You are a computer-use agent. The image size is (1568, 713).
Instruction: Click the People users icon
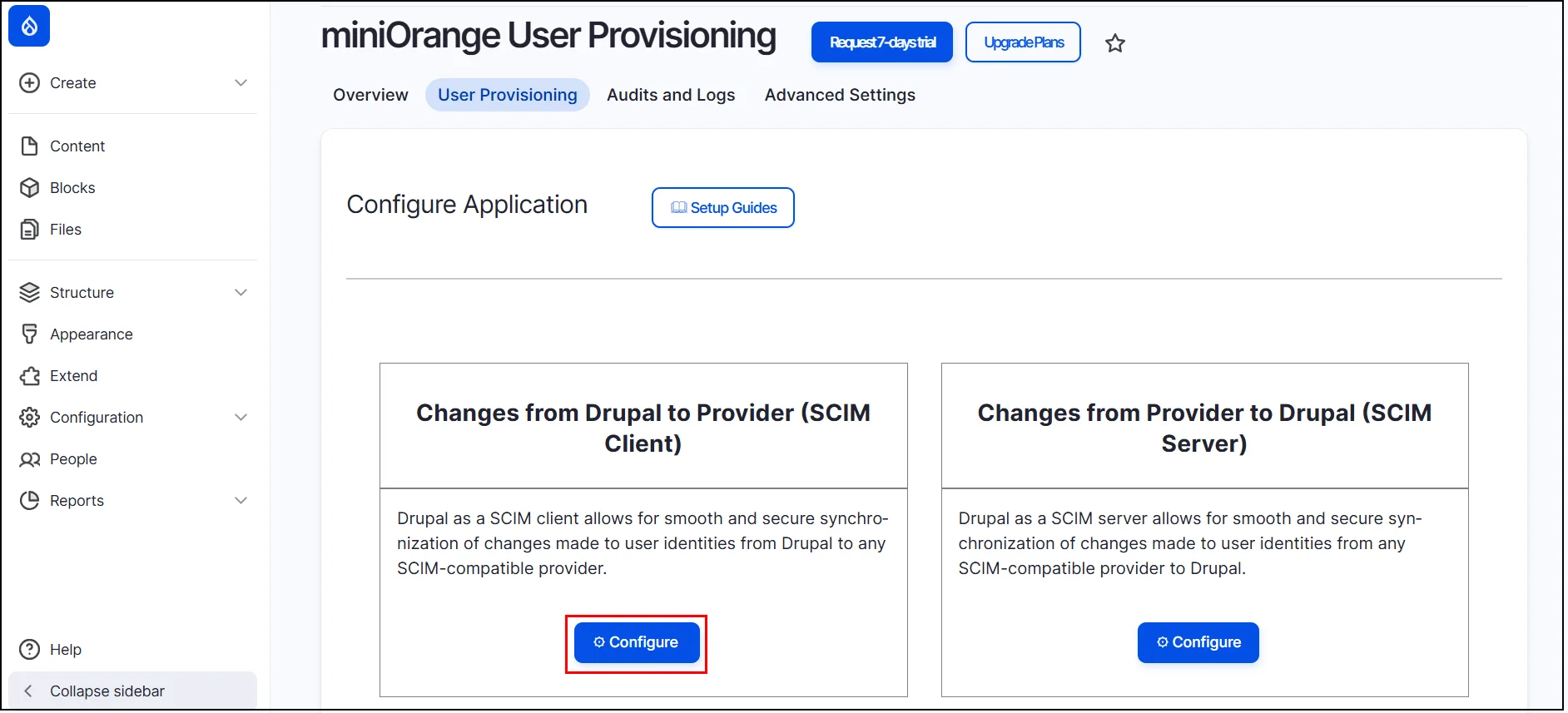click(x=29, y=459)
